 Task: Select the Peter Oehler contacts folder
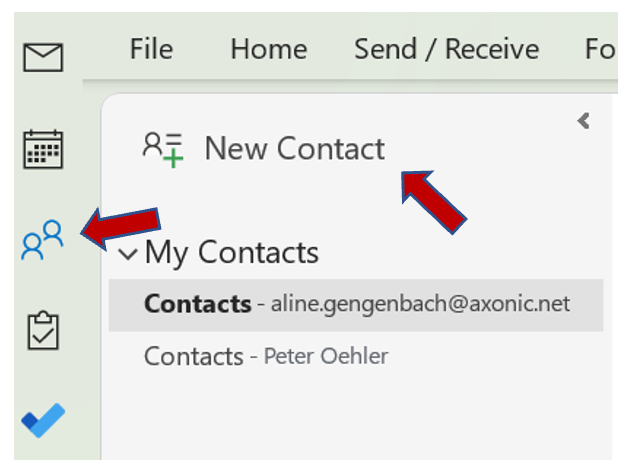click(x=265, y=356)
